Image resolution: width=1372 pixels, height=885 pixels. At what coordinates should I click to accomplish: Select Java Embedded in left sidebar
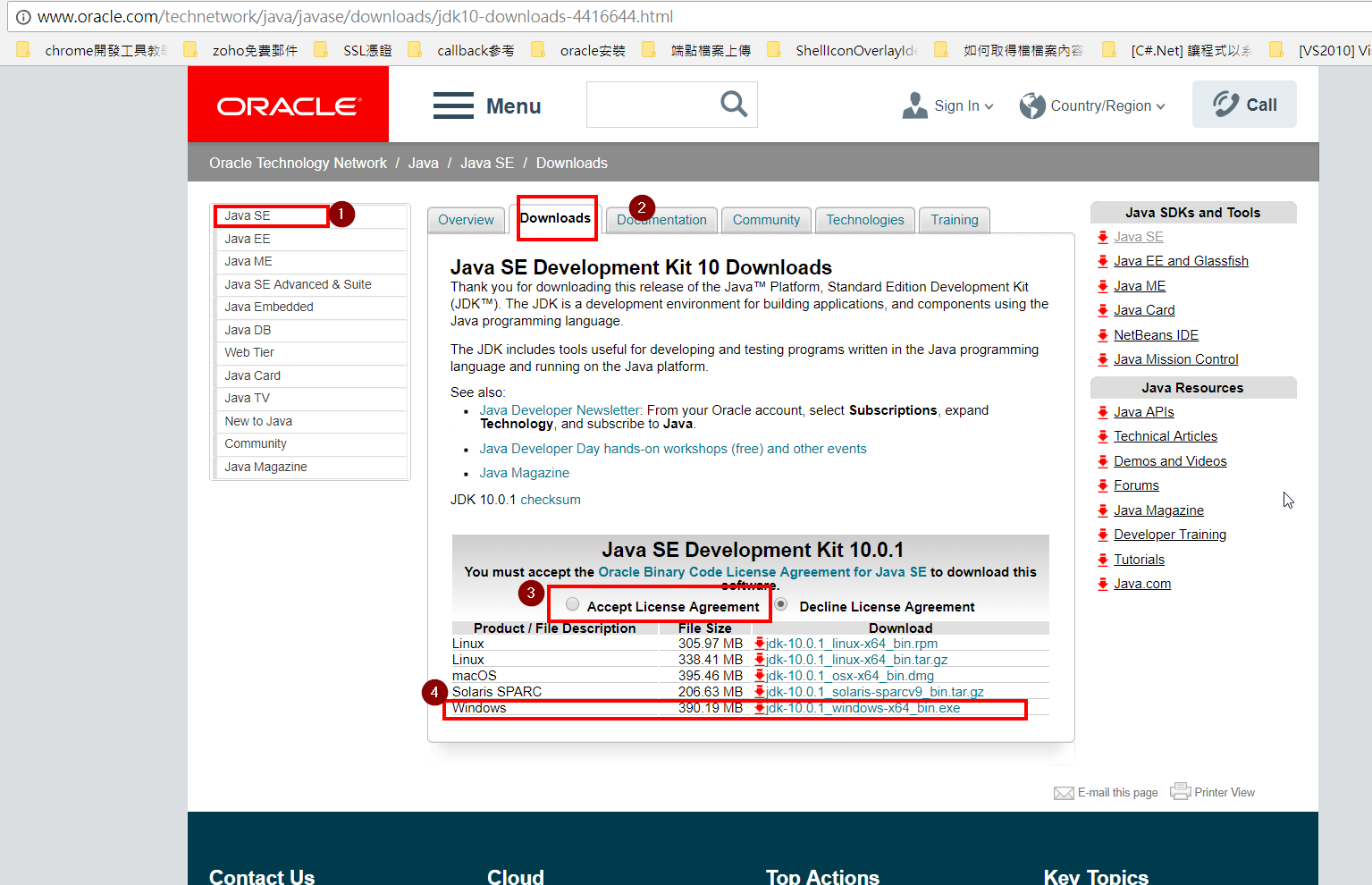pos(310,307)
